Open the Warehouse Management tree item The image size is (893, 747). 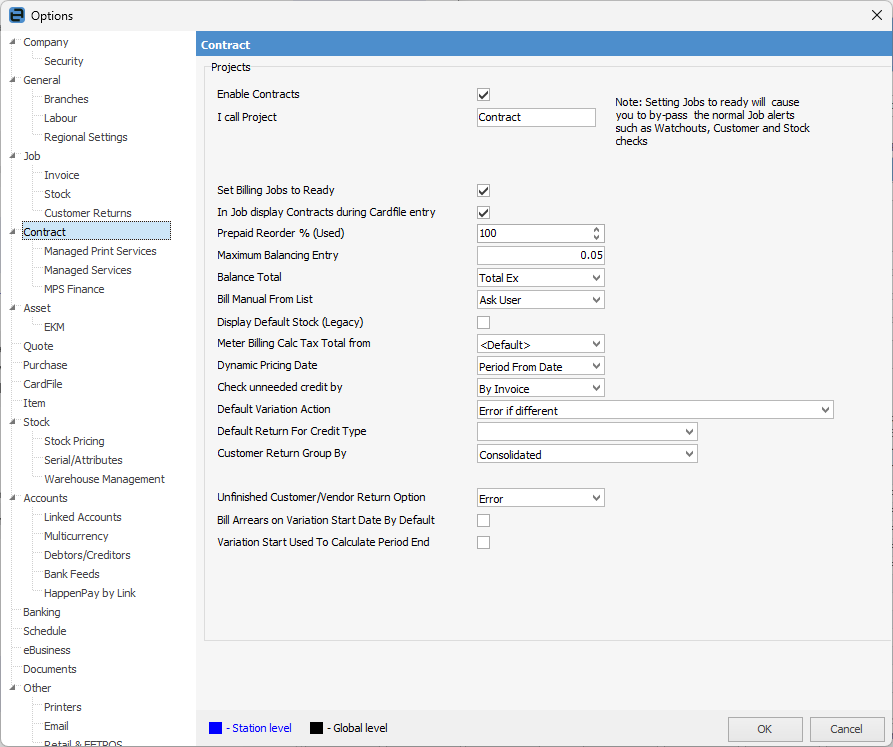104,479
